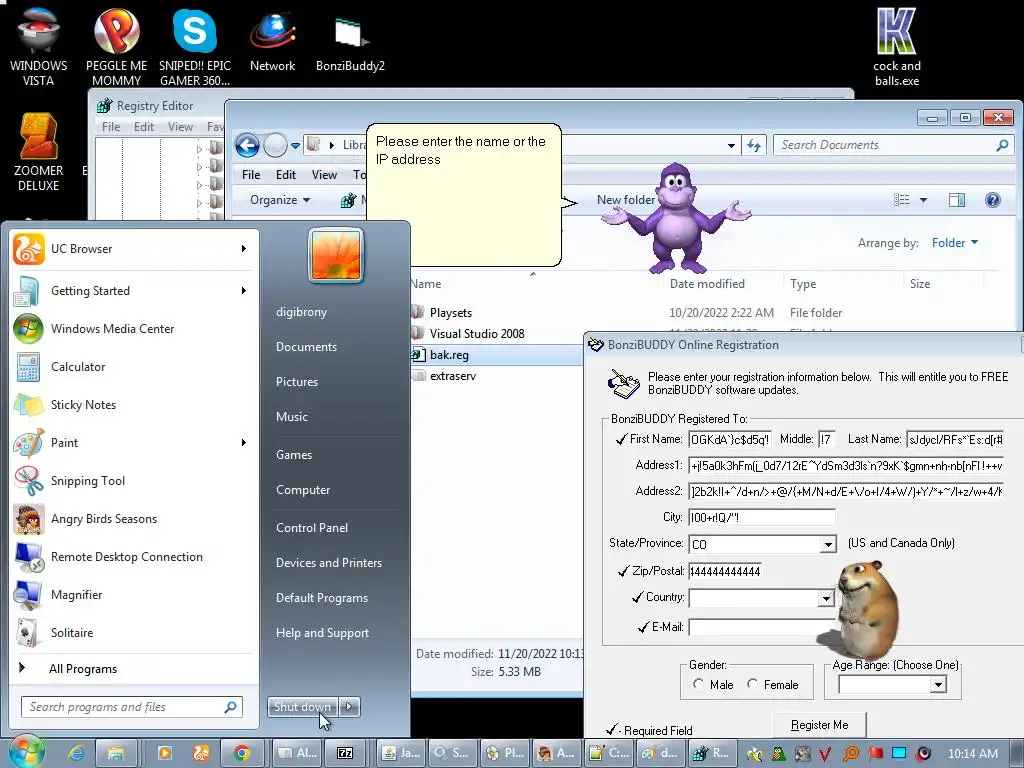Click the refresh button beside address bar
1024x768 pixels.
click(x=754, y=145)
